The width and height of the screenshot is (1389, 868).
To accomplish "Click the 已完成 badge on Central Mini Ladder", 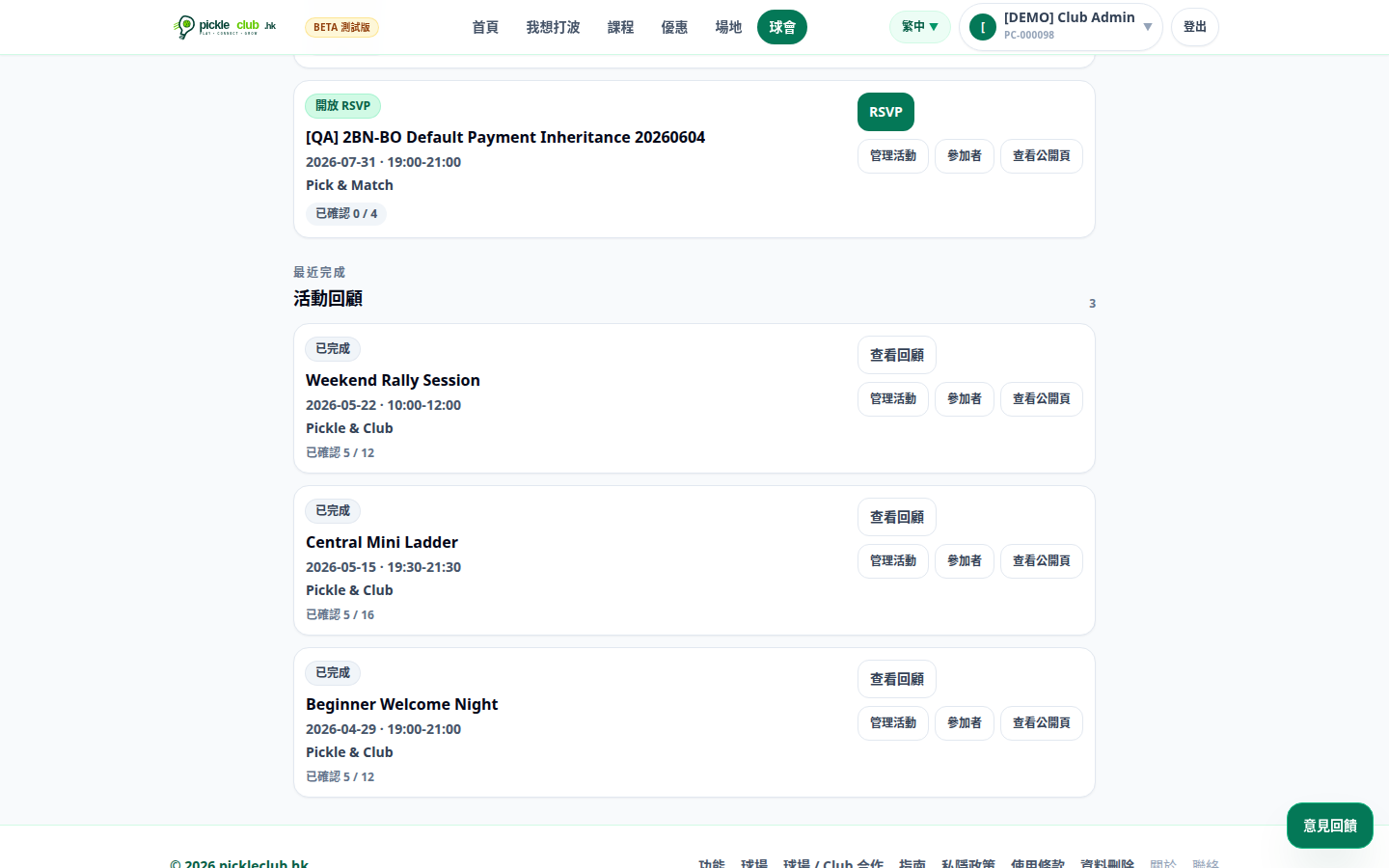I will [333, 511].
